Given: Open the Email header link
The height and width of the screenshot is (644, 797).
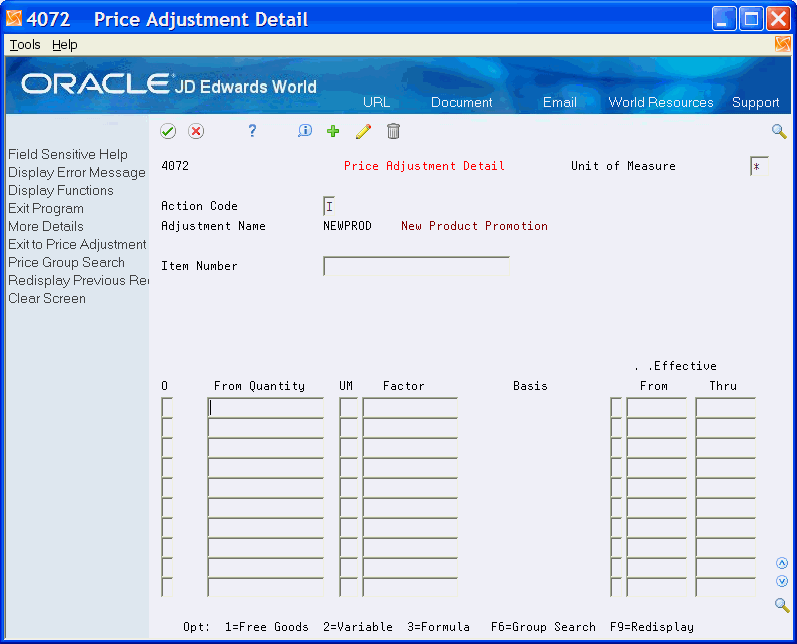Looking at the screenshot, I should pyautogui.click(x=560, y=102).
